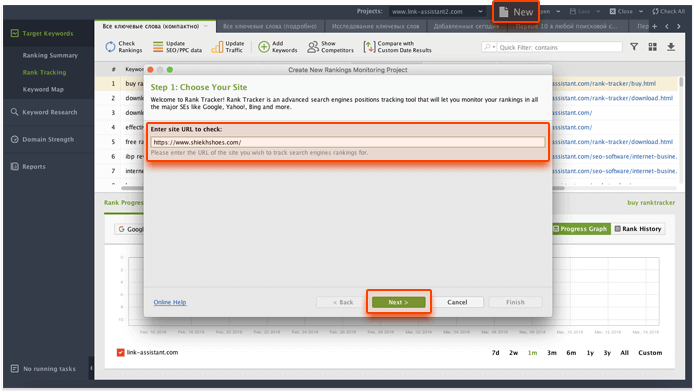This screenshot has width=694, height=392.
Task: Click Close in the top toolbar
Action: click(621, 12)
